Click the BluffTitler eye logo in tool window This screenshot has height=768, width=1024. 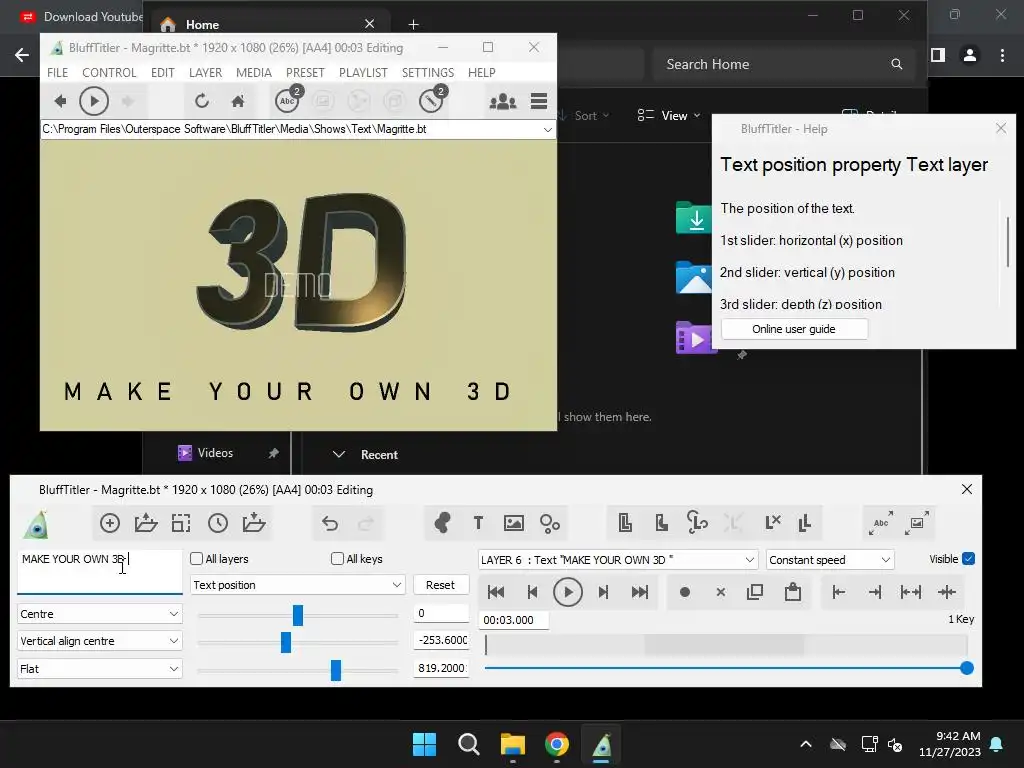tap(37, 524)
